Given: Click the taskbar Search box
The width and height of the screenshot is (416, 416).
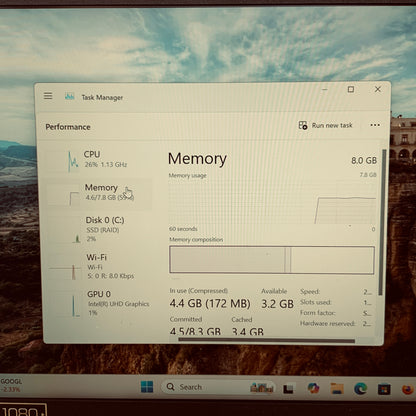Looking at the screenshot, I should [218, 387].
